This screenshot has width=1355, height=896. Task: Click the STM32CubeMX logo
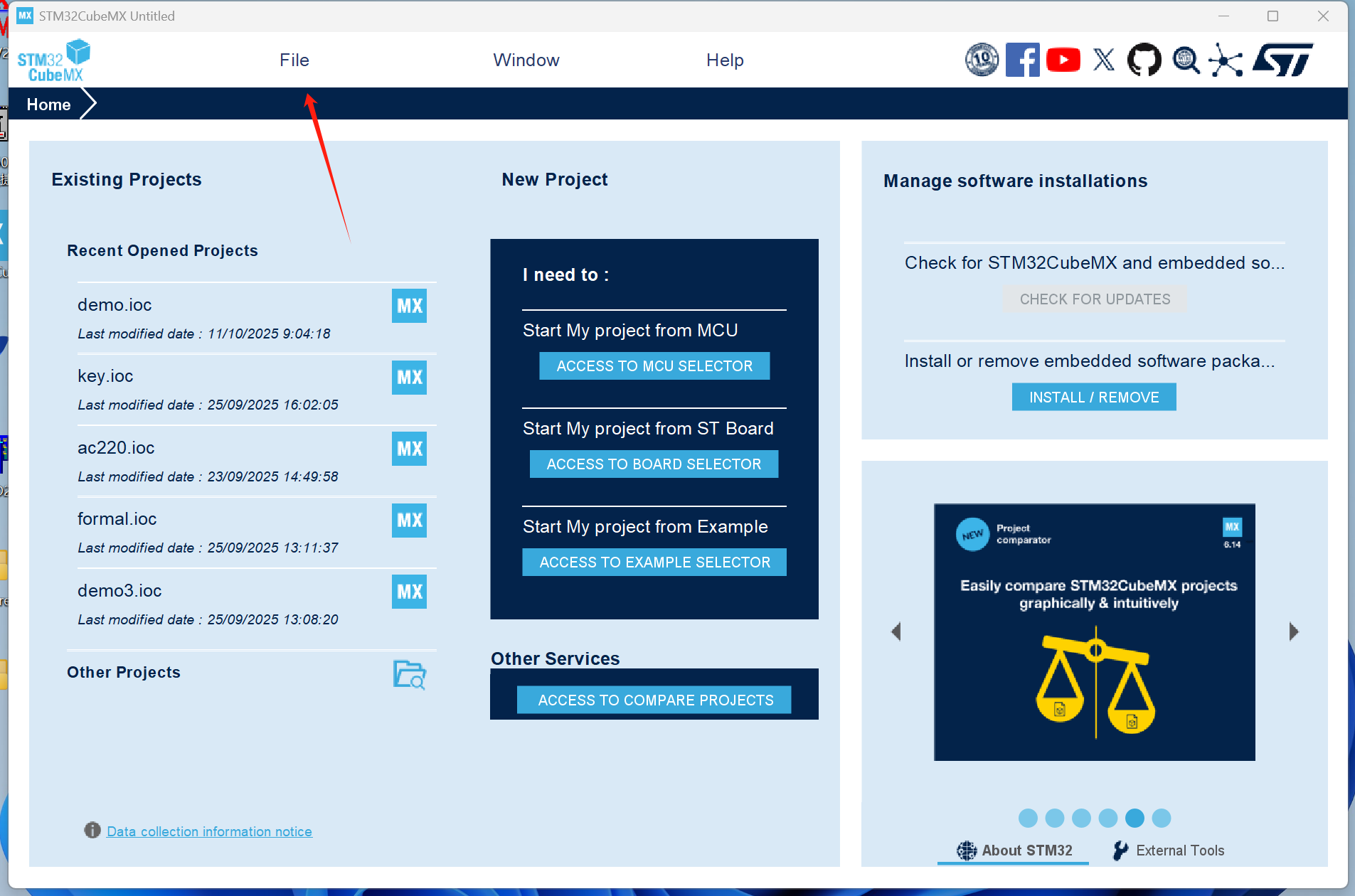point(54,60)
